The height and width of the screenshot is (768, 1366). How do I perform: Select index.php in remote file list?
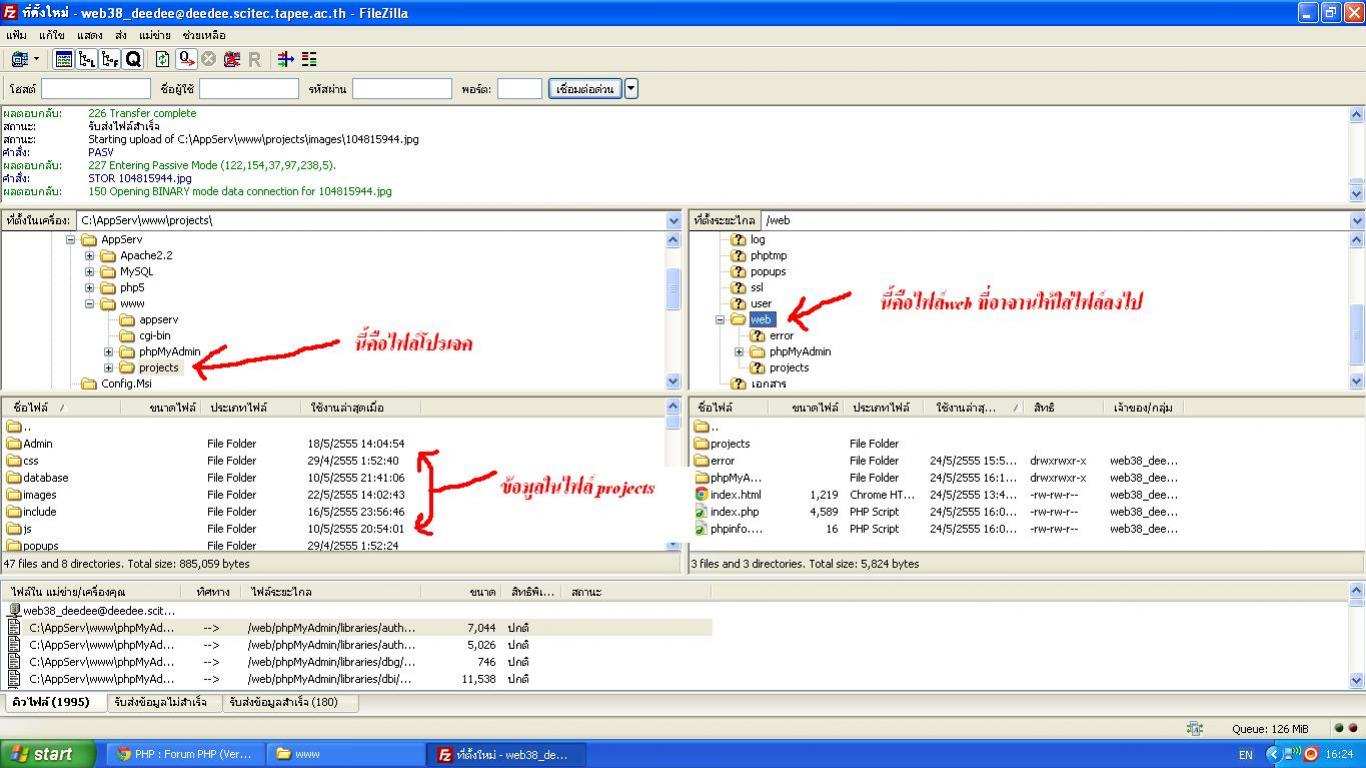[734, 512]
